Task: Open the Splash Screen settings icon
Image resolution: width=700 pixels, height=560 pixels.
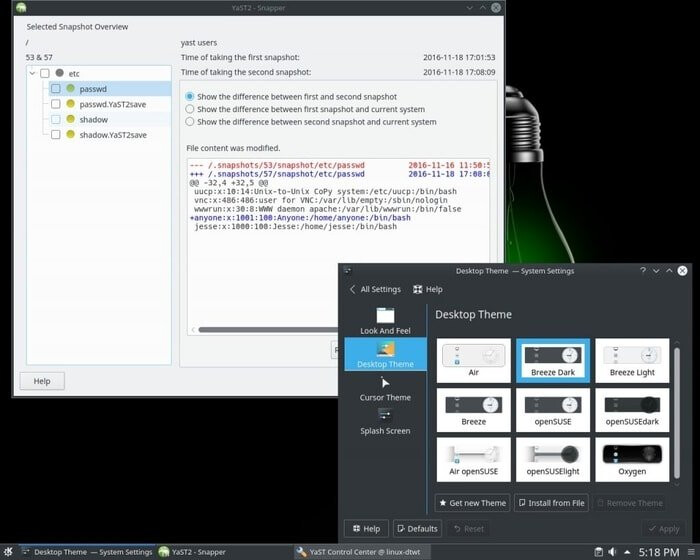Action: point(385,415)
